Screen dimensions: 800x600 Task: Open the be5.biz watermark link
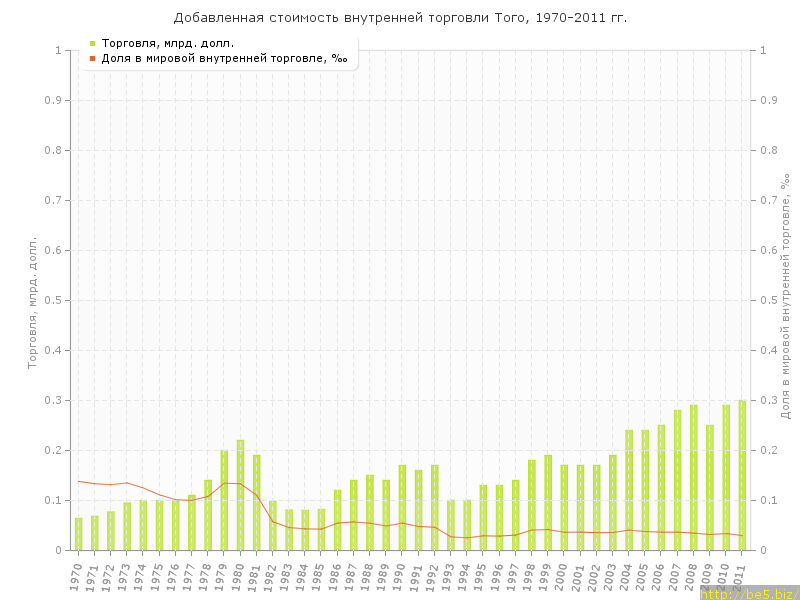coord(748,593)
